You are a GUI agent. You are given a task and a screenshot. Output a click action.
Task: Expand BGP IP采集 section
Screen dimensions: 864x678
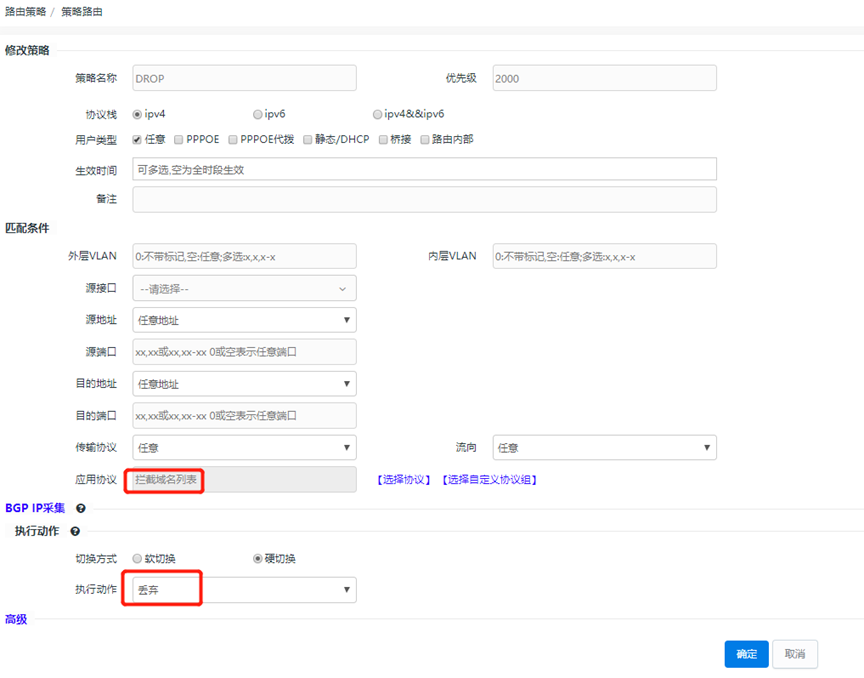click(35, 508)
